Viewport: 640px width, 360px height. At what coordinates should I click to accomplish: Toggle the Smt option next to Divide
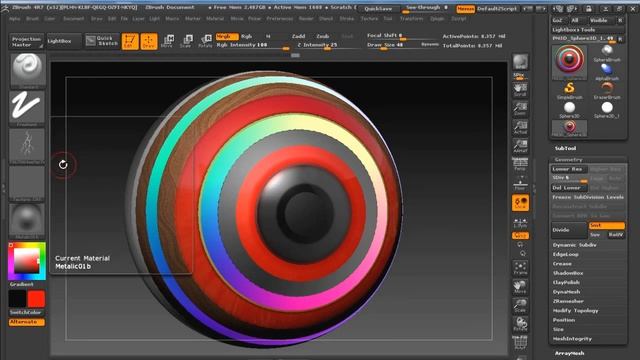pos(607,226)
